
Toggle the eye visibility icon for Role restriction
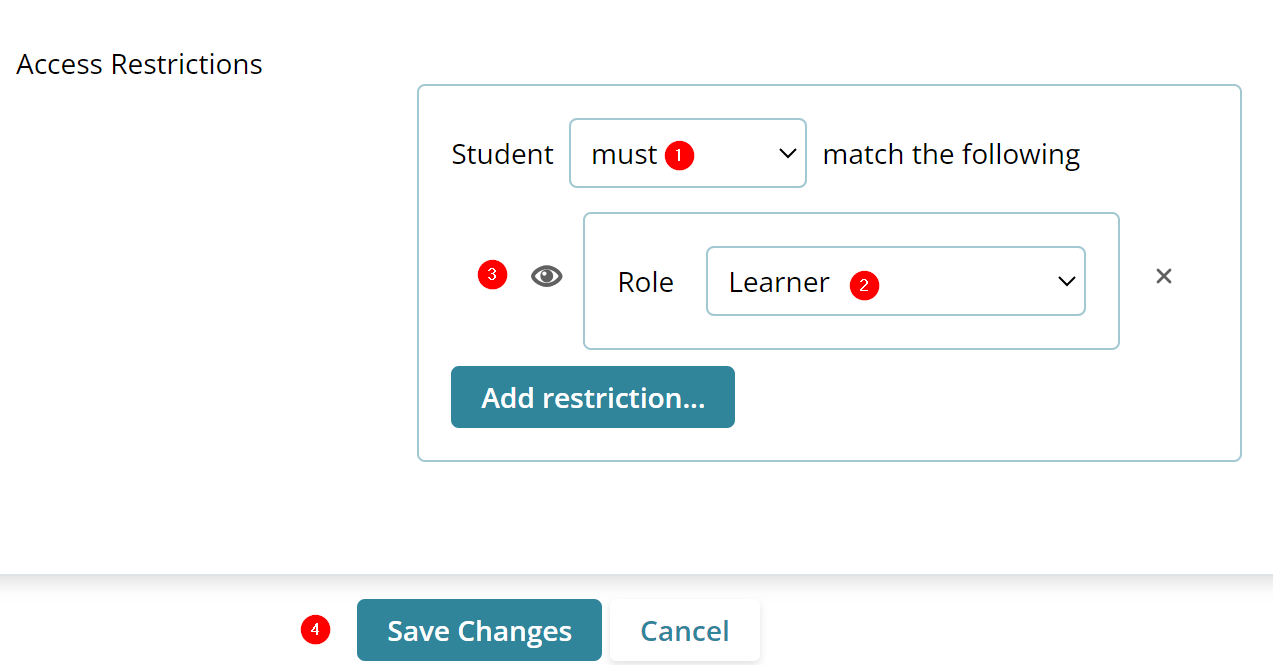point(546,277)
